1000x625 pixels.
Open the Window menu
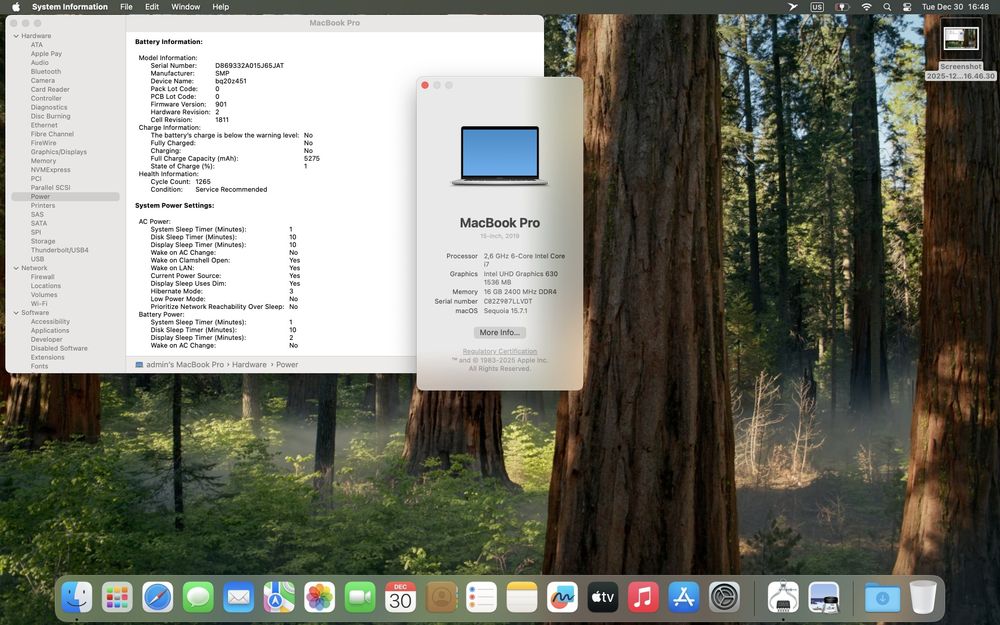pyautogui.click(x=186, y=7)
